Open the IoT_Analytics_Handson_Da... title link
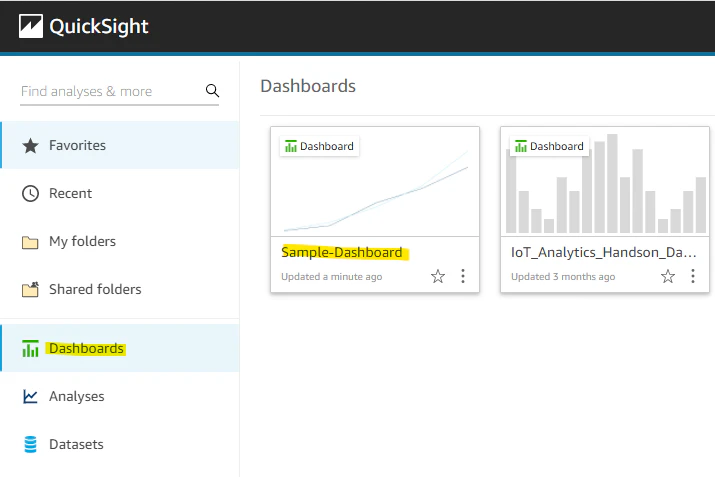Screen dimensions: 715x477 click(603, 252)
